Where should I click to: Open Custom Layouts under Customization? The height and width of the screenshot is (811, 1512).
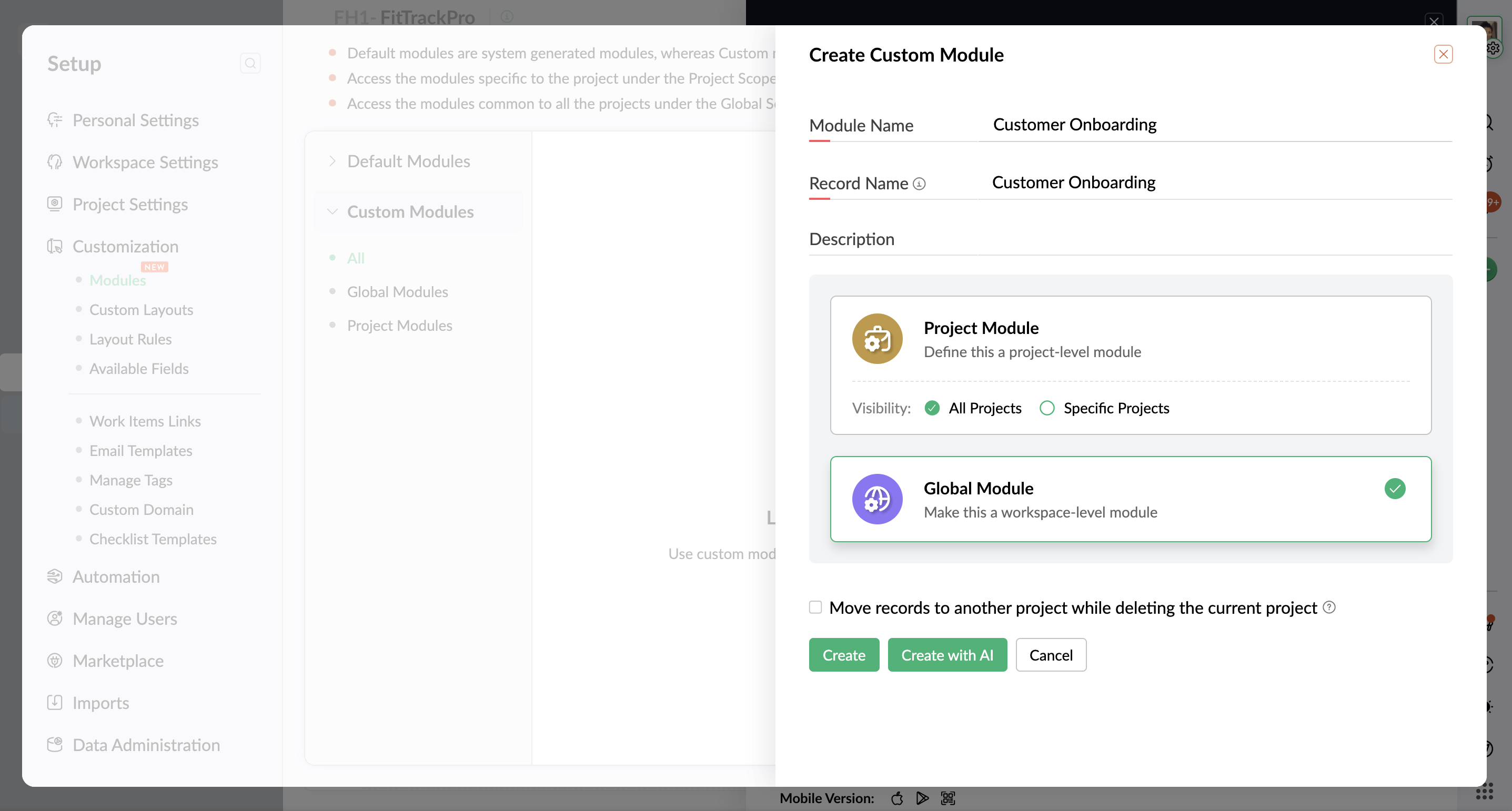tap(141, 310)
